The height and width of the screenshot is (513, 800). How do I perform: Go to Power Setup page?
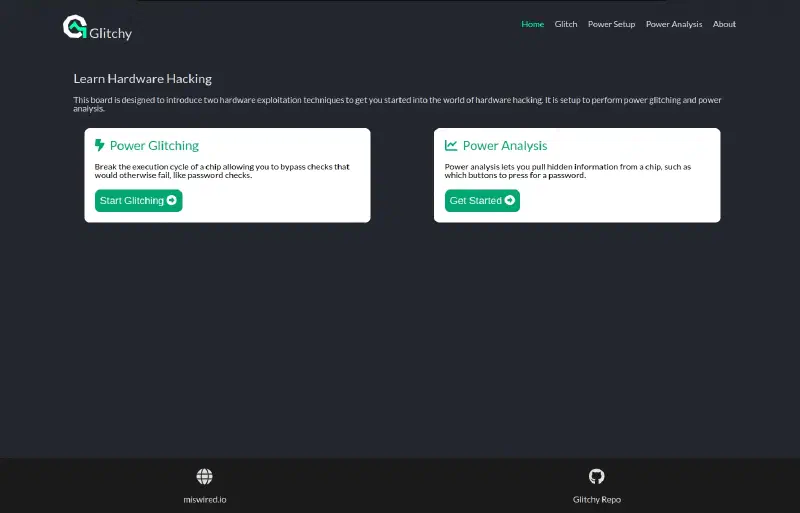[611, 24]
